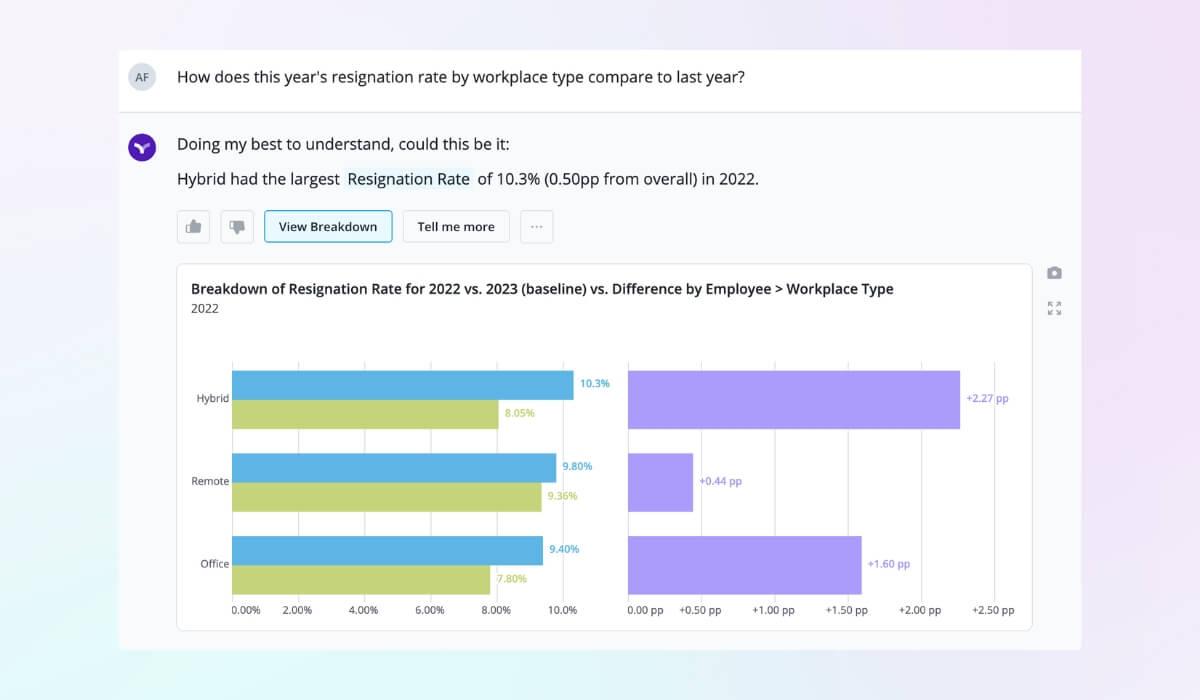The width and height of the screenshot is (1200, 700).
Task: Click the +0.44 pp value label
Action: pyautogui.click(x=720, y=481)
